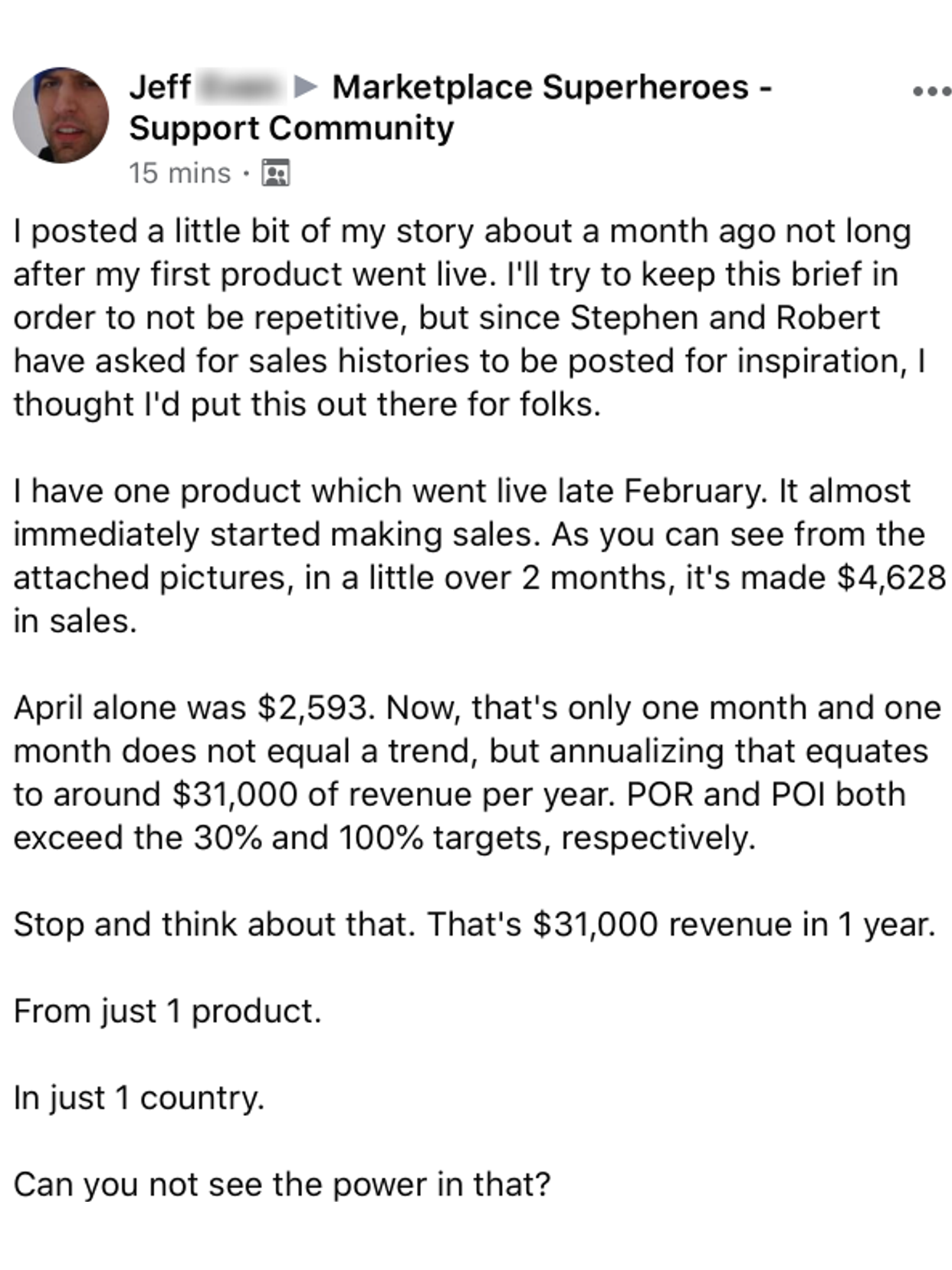The width and height of the screenshot is (952, 1270).
Task: Click the blurred last name after Jeff
Action: [239, 87]
